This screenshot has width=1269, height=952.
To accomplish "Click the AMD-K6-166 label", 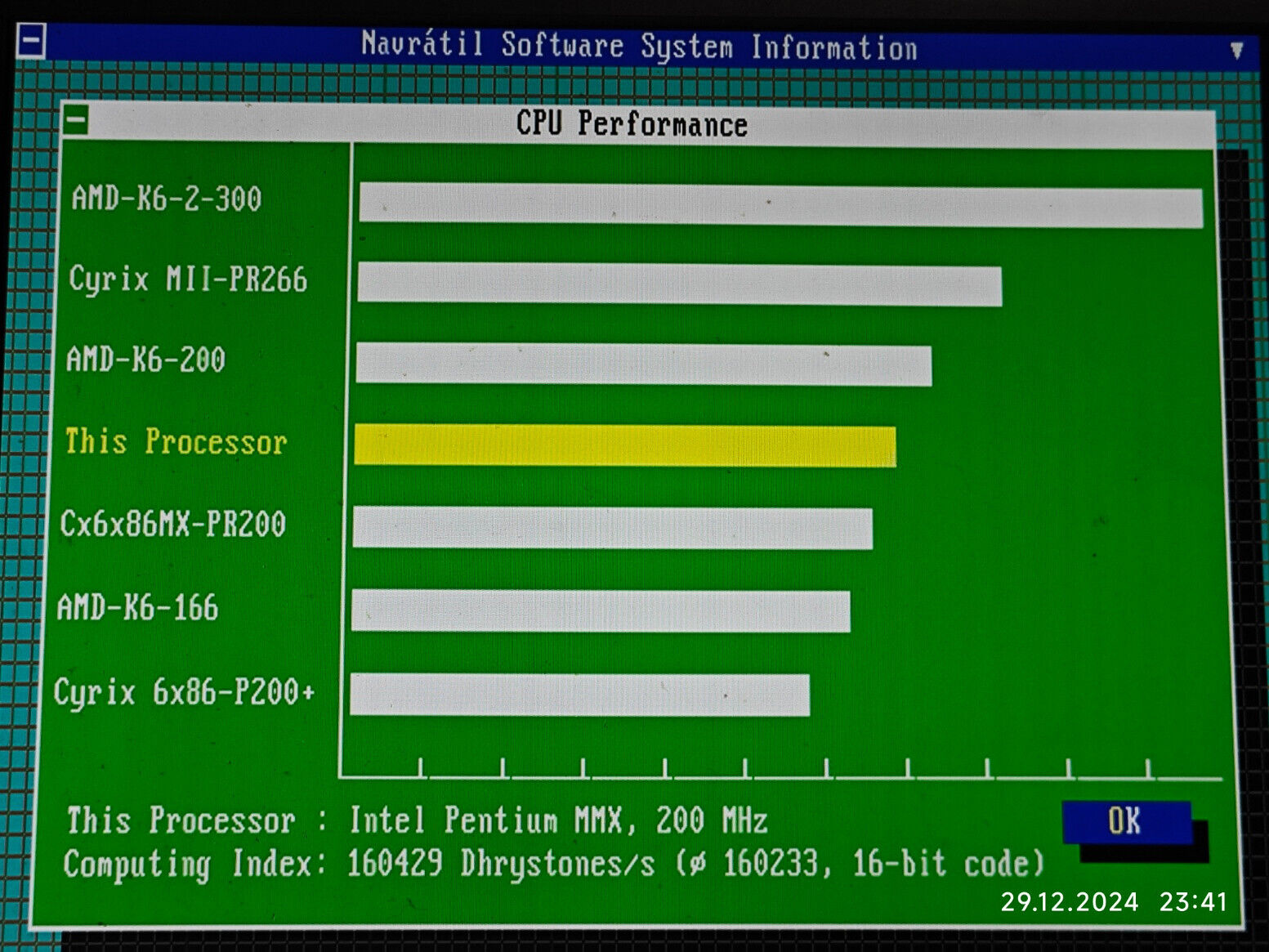I will pyautogui.click(x=137, y=608).
